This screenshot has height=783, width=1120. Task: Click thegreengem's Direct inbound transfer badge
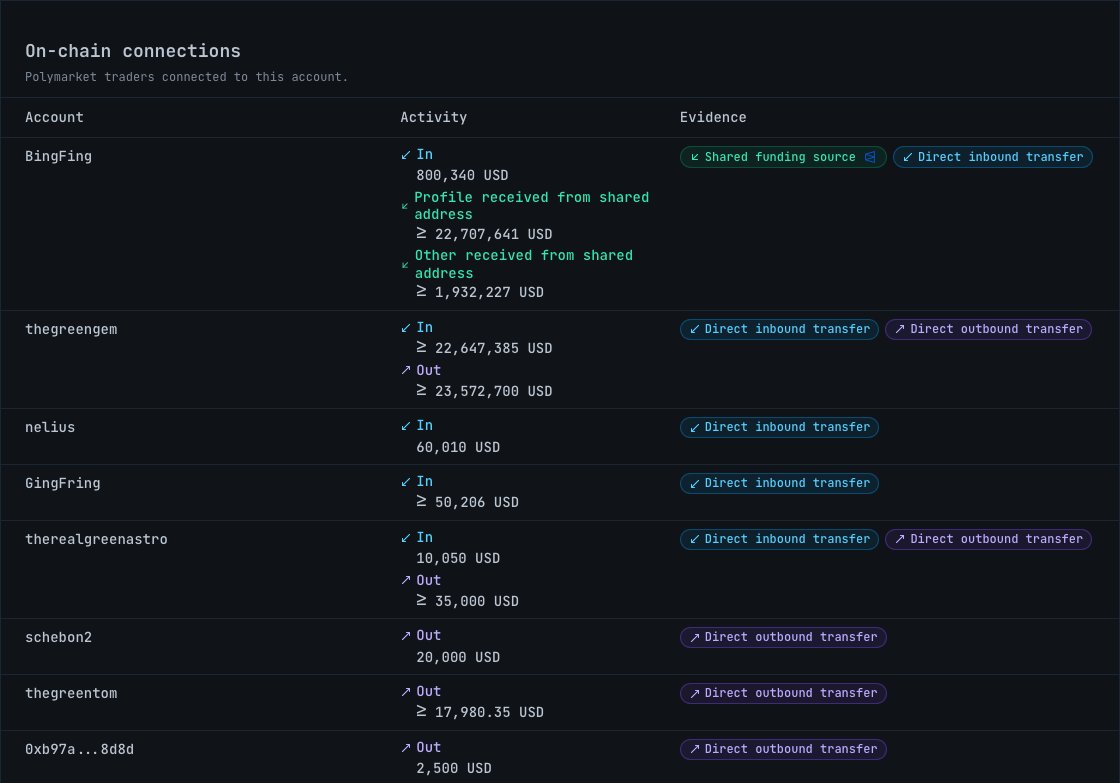pos(779,329)
